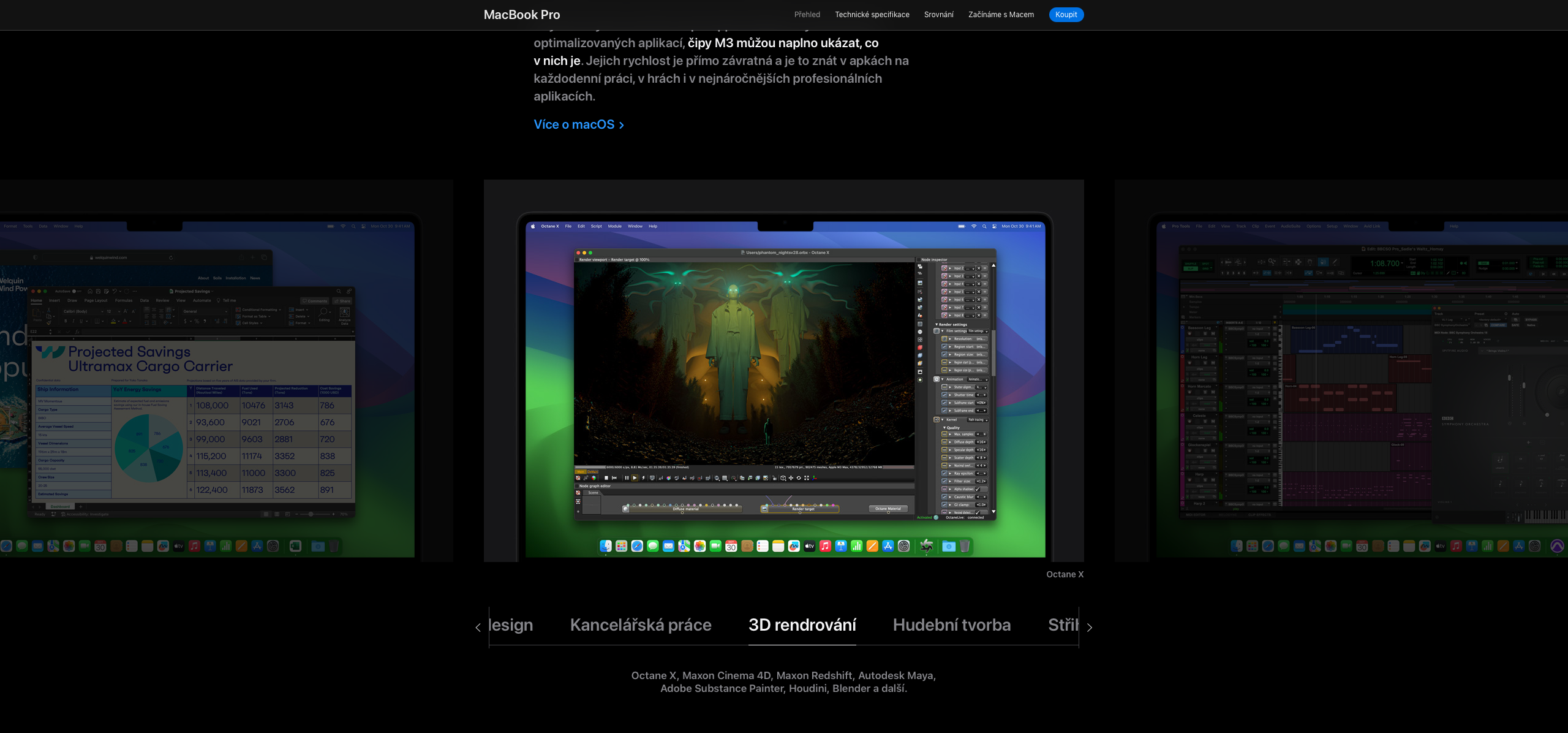Click the rewind-to-start icon in render toolbar
The image size is (1568, 733).
(614, 478)
